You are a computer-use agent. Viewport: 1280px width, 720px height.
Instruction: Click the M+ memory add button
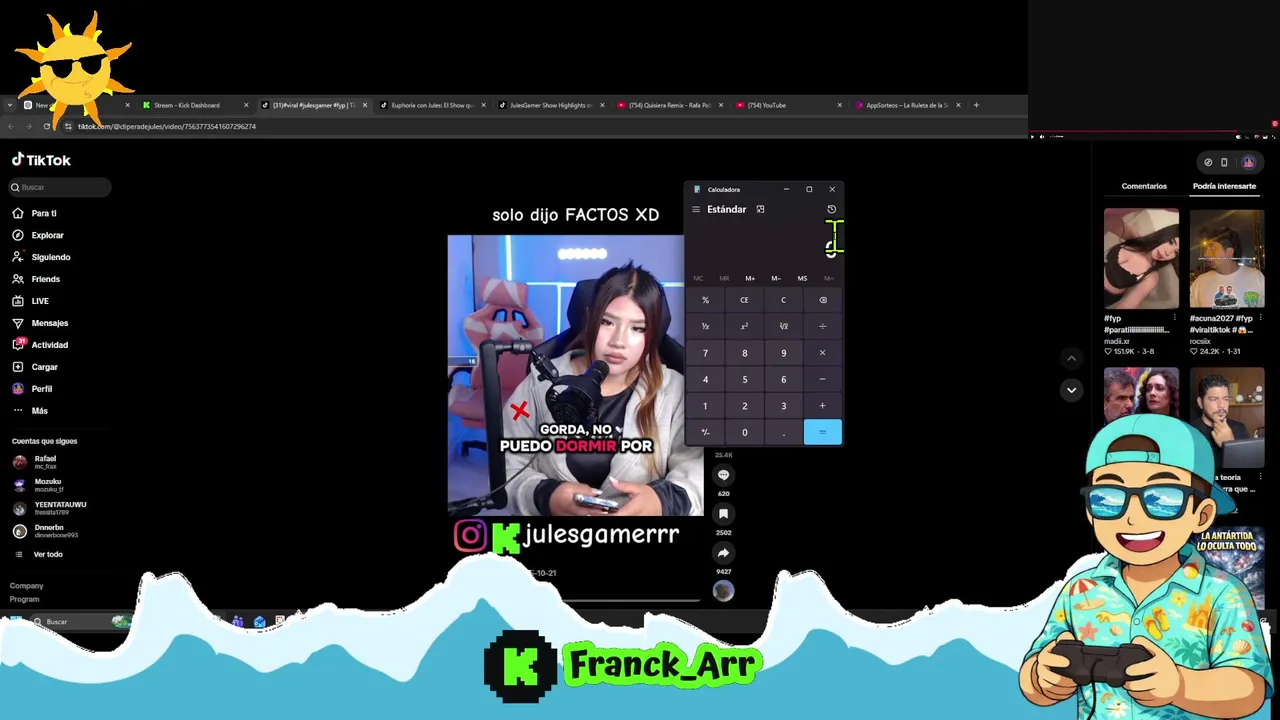(x=750, y=278)
